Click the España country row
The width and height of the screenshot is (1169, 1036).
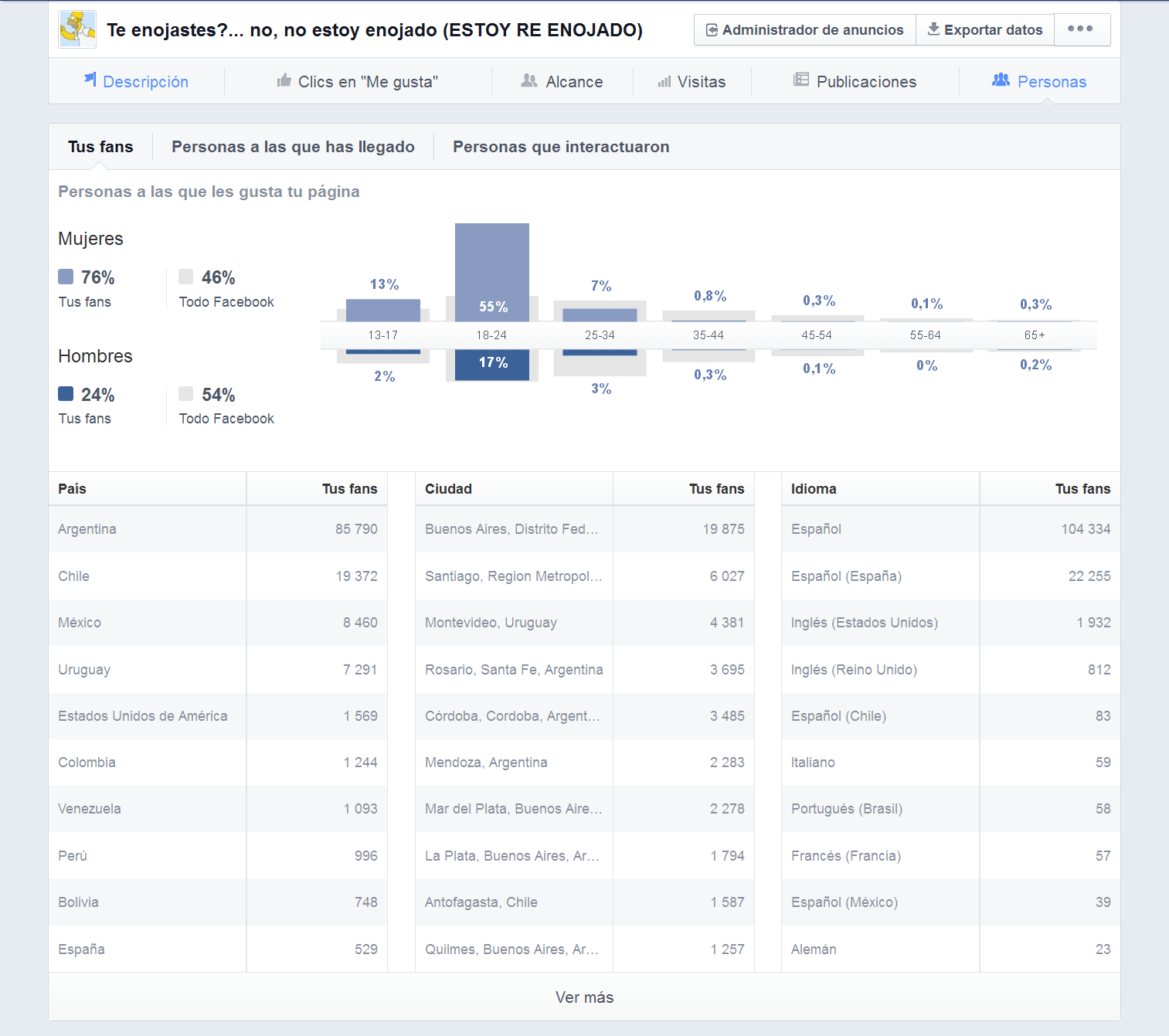tap(218, 949)
